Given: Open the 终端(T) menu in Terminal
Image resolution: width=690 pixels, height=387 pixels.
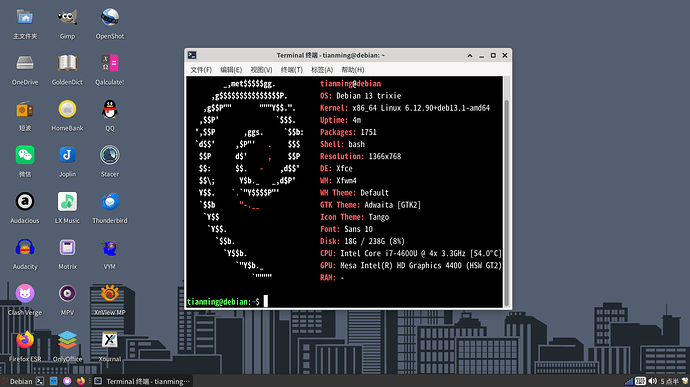Looking at the screenshot, I should click(292, 70).
